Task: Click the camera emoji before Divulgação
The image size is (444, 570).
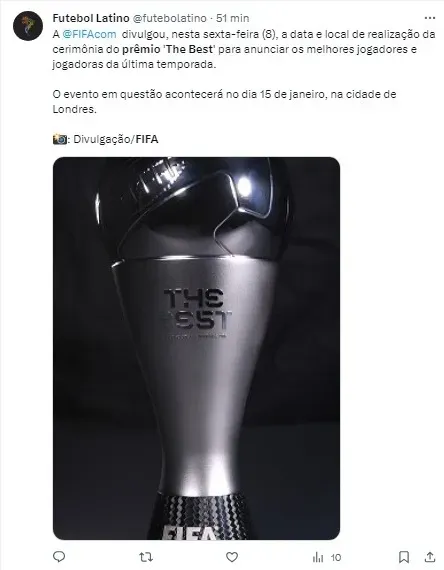Action: coord(60,139)
